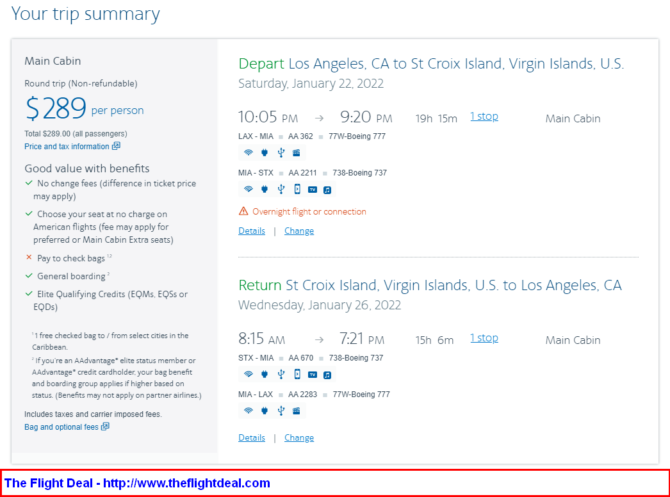Image resolution: width=670 pixels, height=497 pixels.
Task: Click 'General boarding' benefit line
Action: (x=71, y=276)
